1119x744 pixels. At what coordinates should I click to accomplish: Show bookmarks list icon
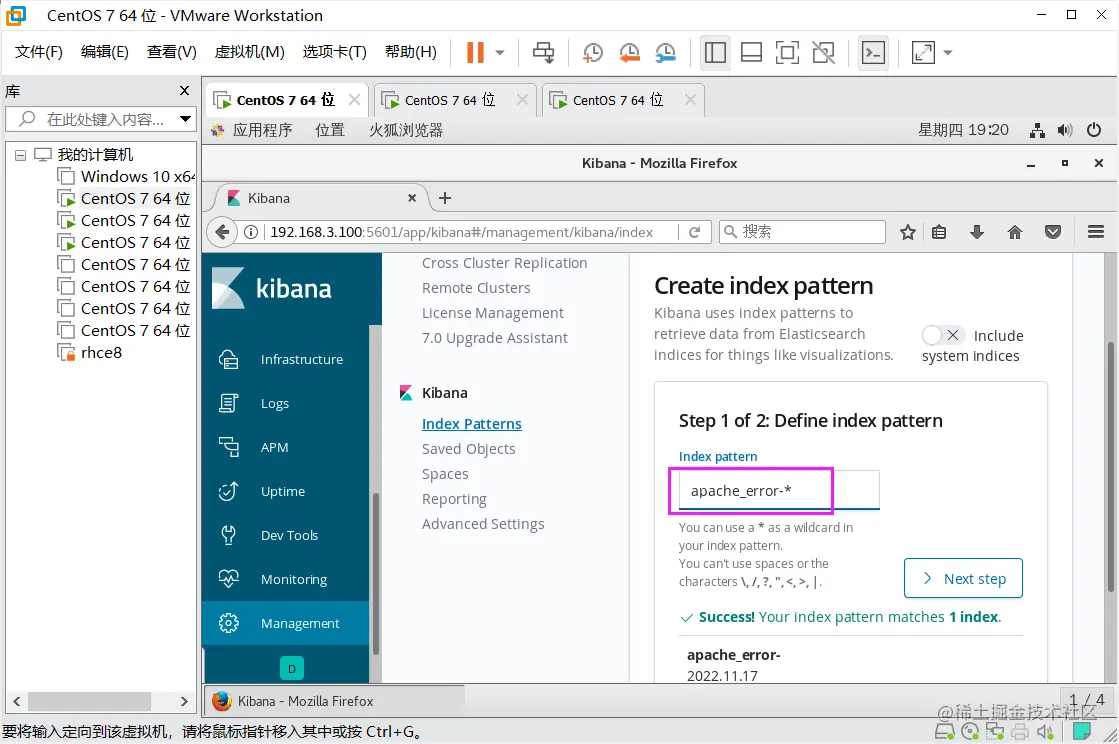click(x=939, y=232)
